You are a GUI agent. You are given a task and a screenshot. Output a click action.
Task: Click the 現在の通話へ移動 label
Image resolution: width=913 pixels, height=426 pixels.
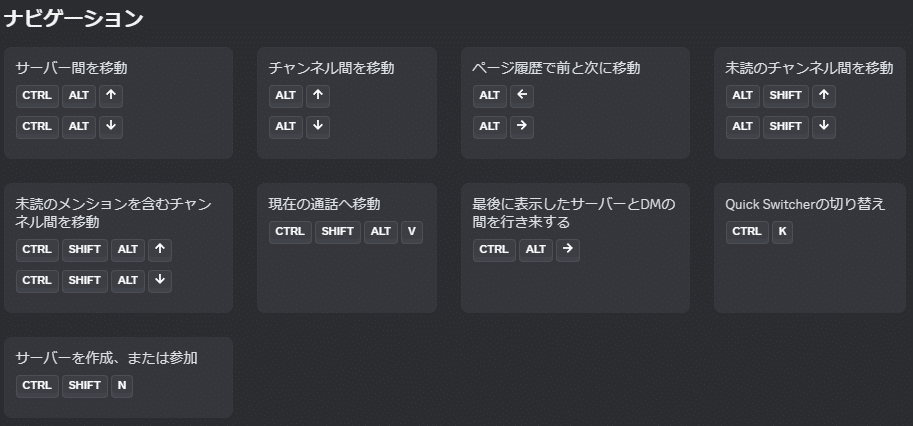(324, 204)
